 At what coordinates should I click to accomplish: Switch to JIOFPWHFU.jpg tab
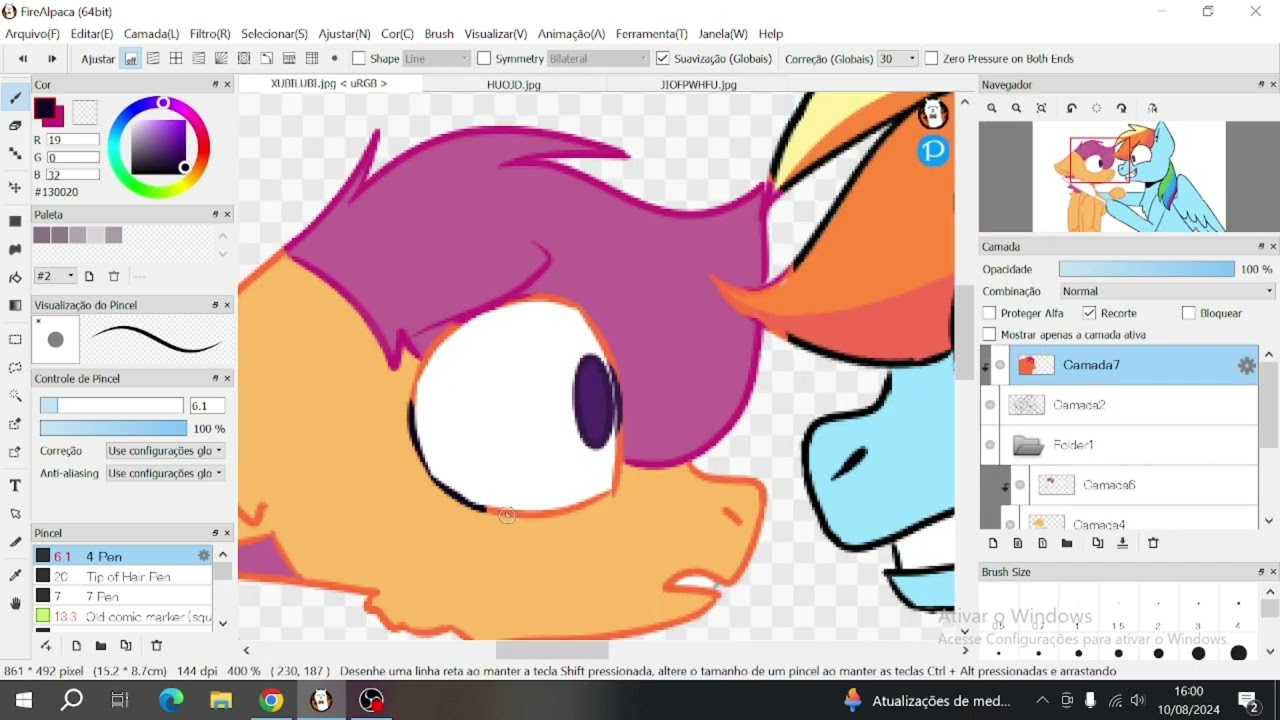698,85
